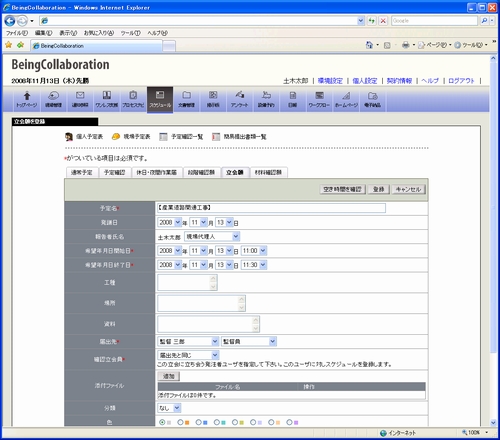500x440 pixels.
Task: Click the purple color swatch
Action: point(296,423)
